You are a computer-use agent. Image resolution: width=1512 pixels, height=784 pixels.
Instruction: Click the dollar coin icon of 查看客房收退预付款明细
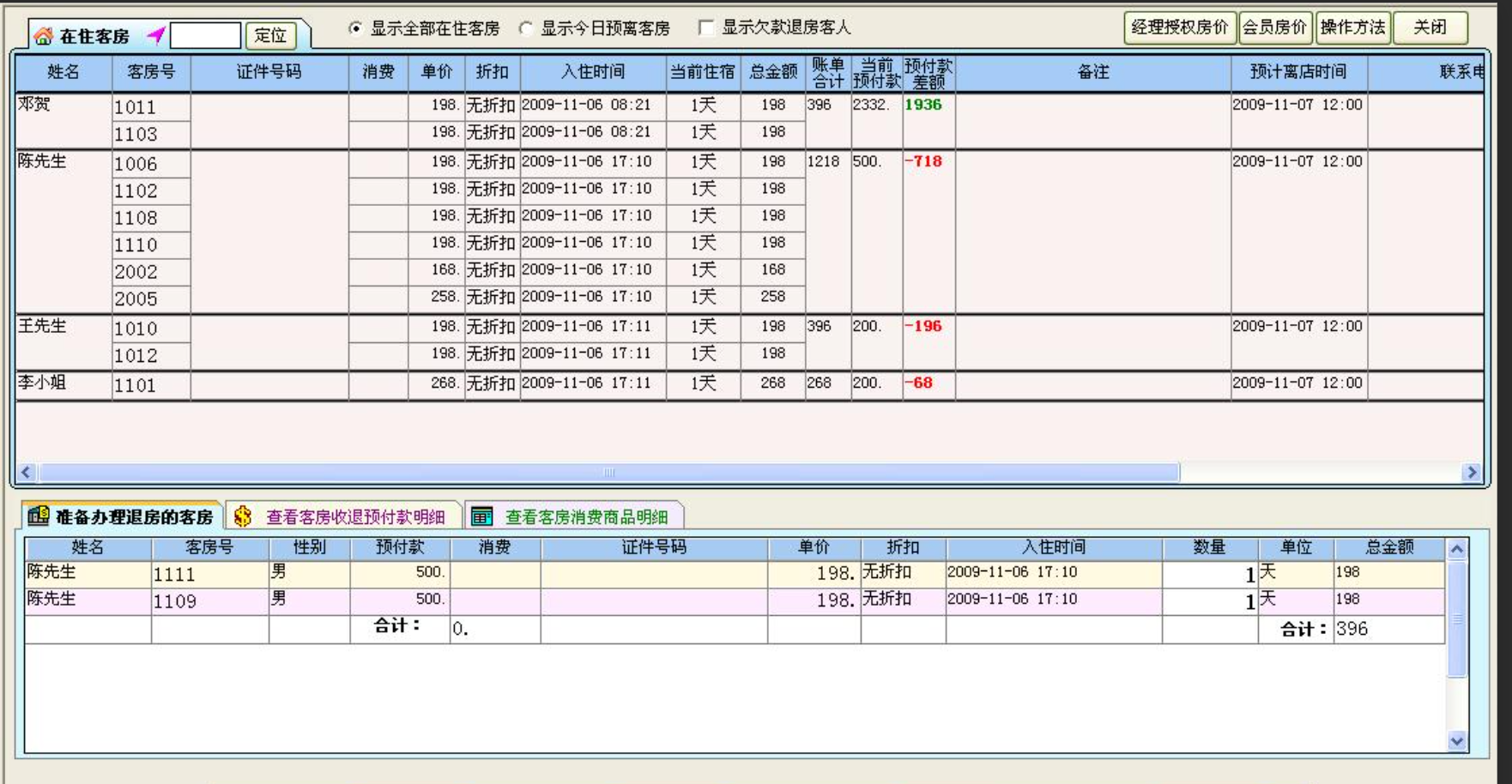coord(243,516)
